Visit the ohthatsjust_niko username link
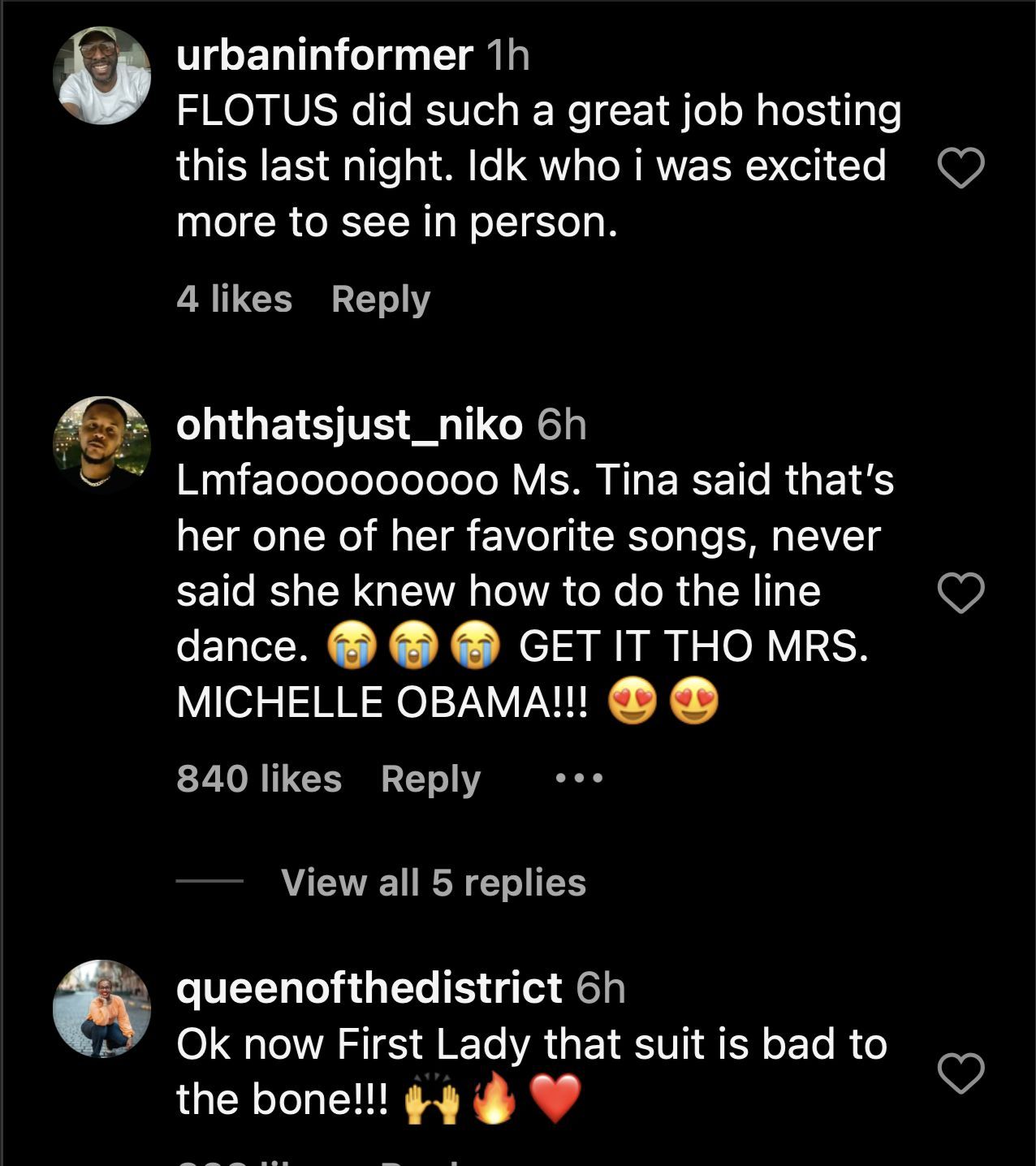This screenshot has width=1036, height=1166. [x=349, y=425]
